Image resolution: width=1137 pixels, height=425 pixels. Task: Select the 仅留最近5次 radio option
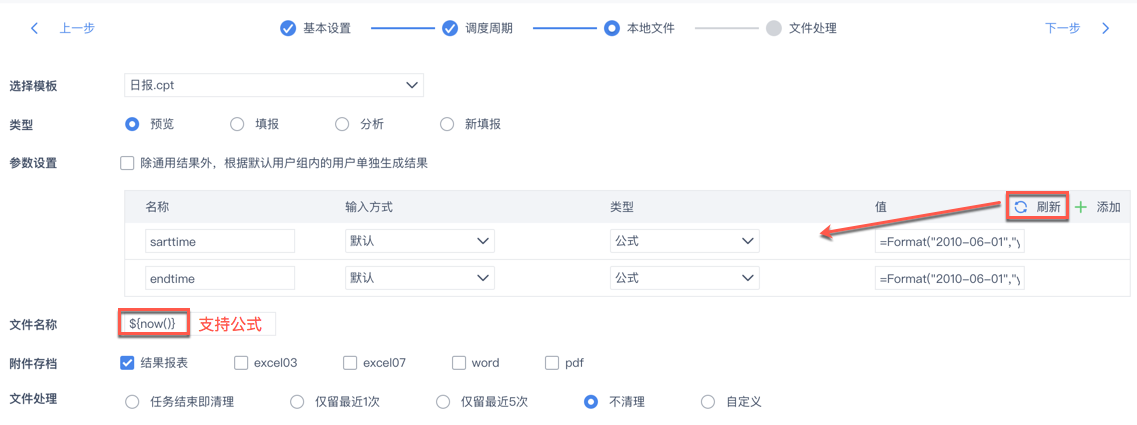click(x=443, y=402)
